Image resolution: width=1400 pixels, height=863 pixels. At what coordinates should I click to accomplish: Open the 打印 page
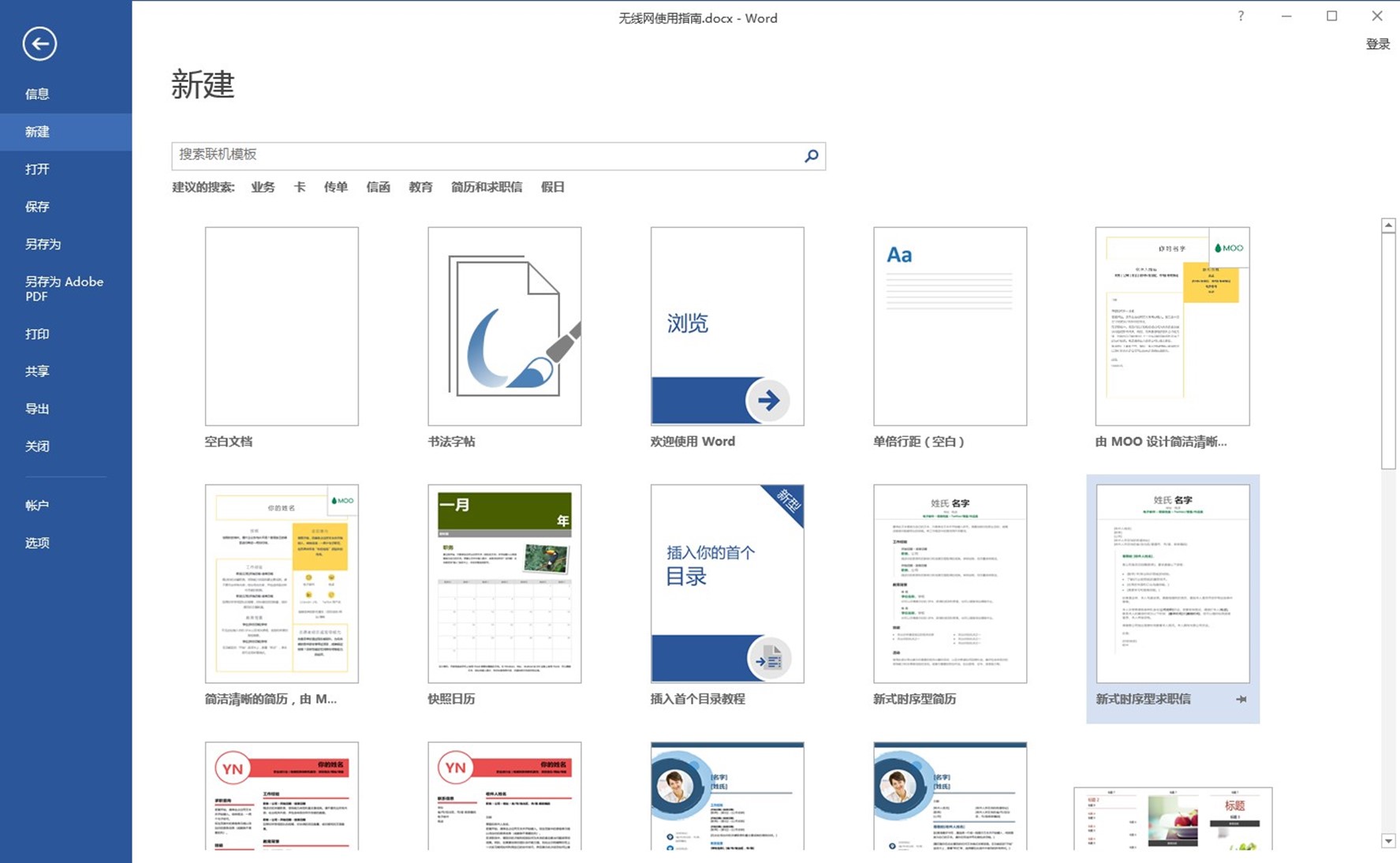[65, 334]
